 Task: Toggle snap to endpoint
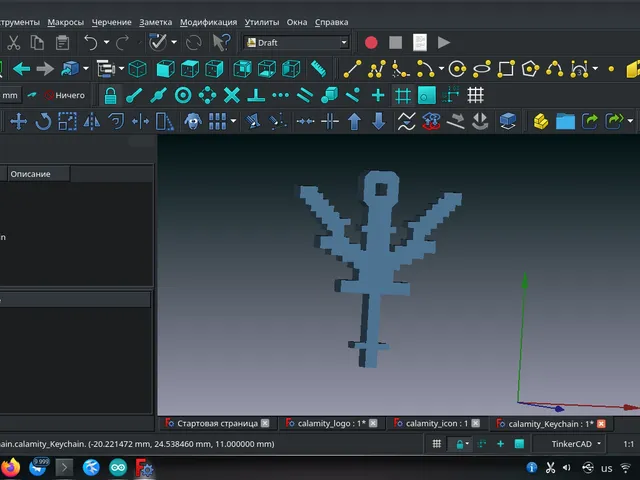134,96
